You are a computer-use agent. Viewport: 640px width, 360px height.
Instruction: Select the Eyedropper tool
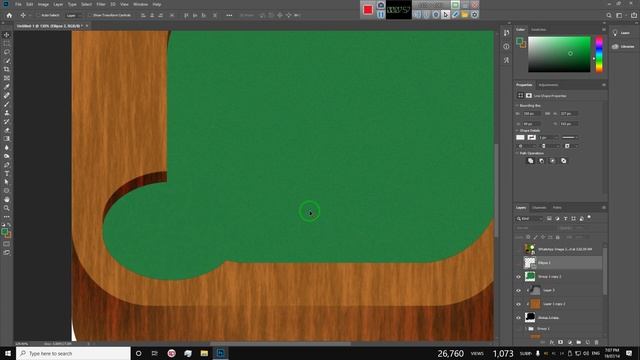pos(7,87)
